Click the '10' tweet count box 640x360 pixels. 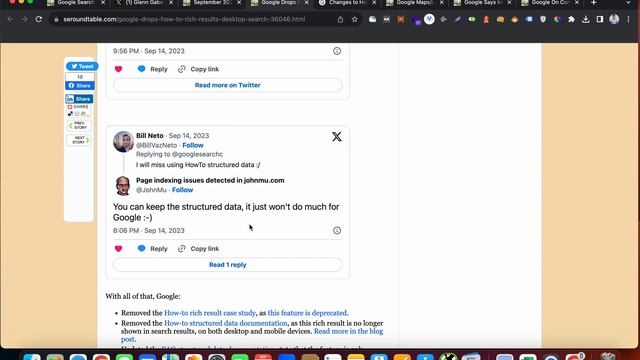coord(80,77)
